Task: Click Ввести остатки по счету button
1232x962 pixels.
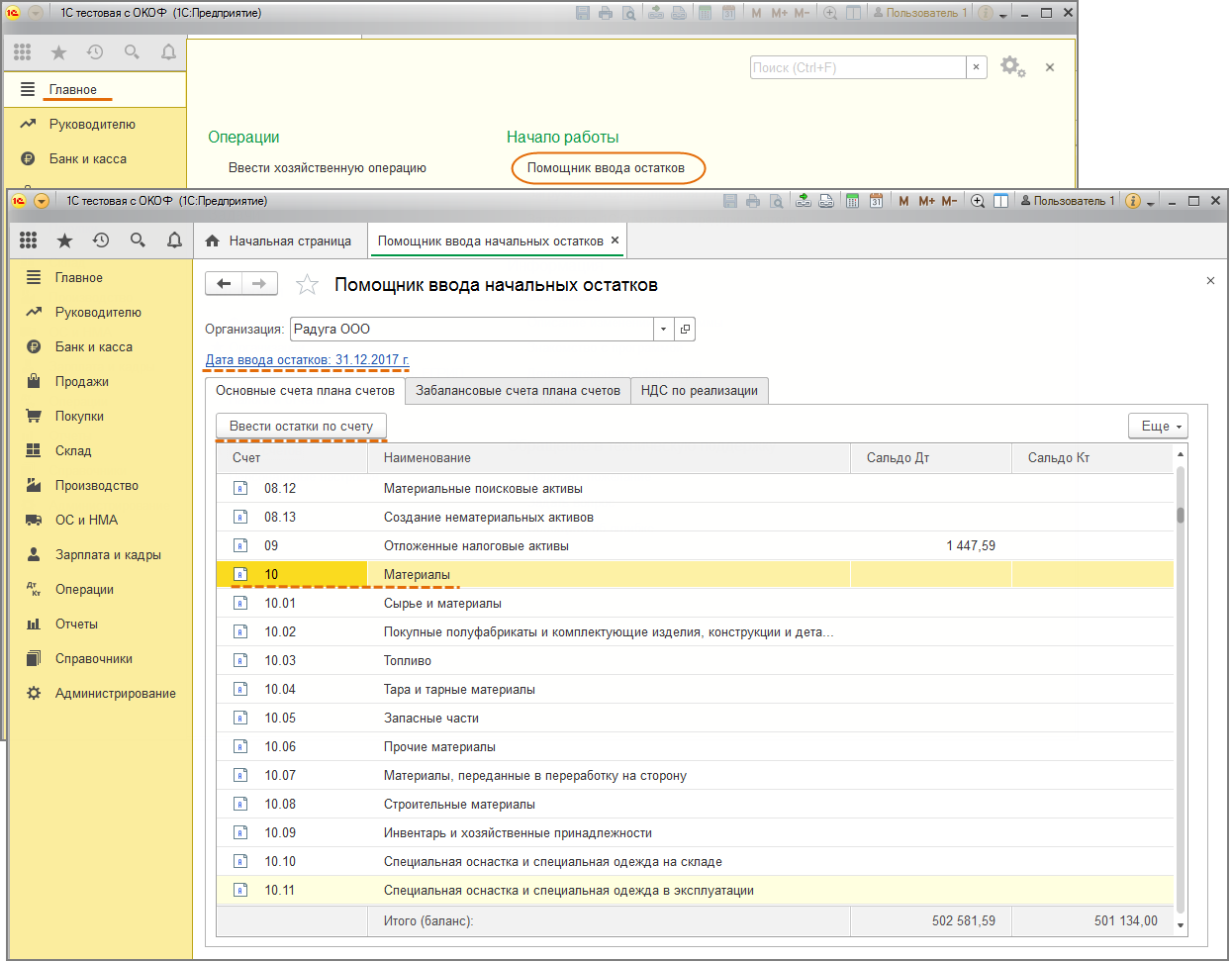Action: click(x=301, y=427)
